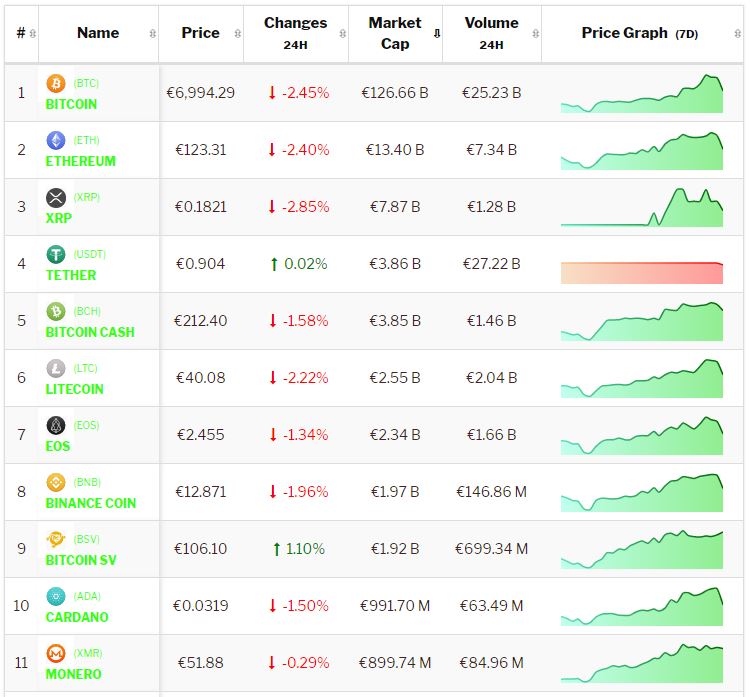The image size is (750, 697).
Task: Click the Bitcoin Cash logo icon
Action: [x=56, y=312]
